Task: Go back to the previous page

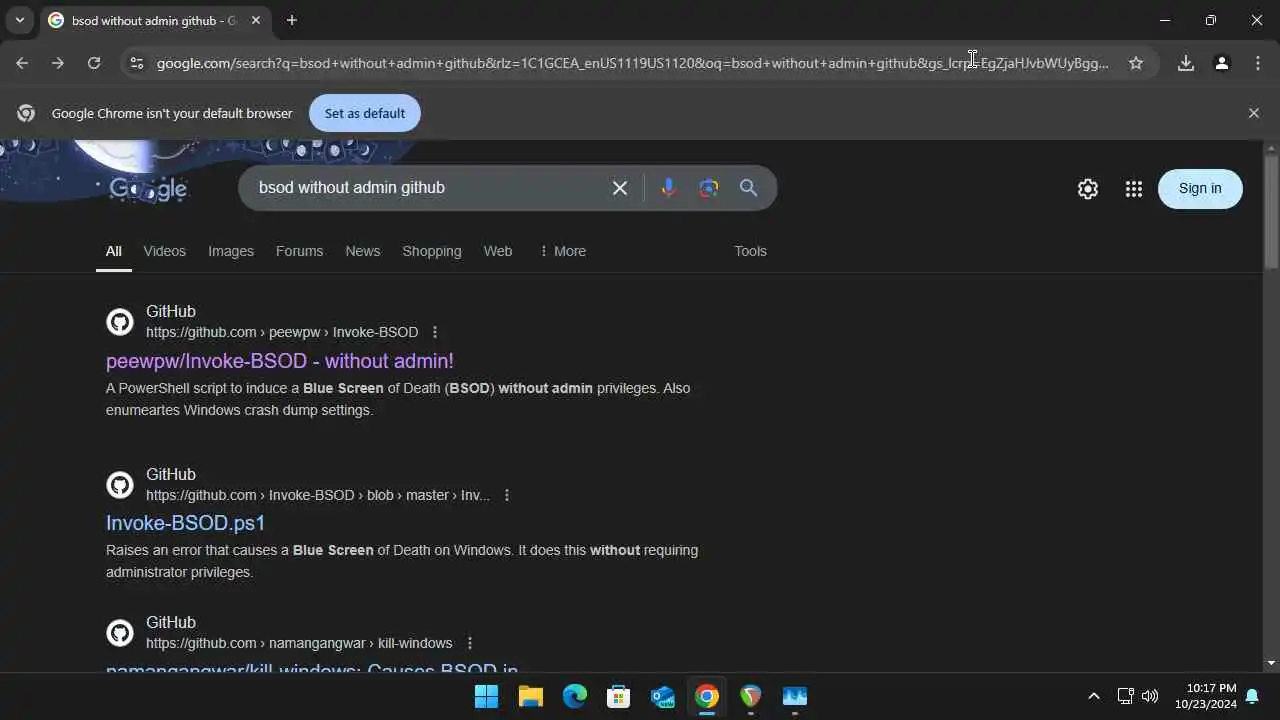Action: coord(22,63)
